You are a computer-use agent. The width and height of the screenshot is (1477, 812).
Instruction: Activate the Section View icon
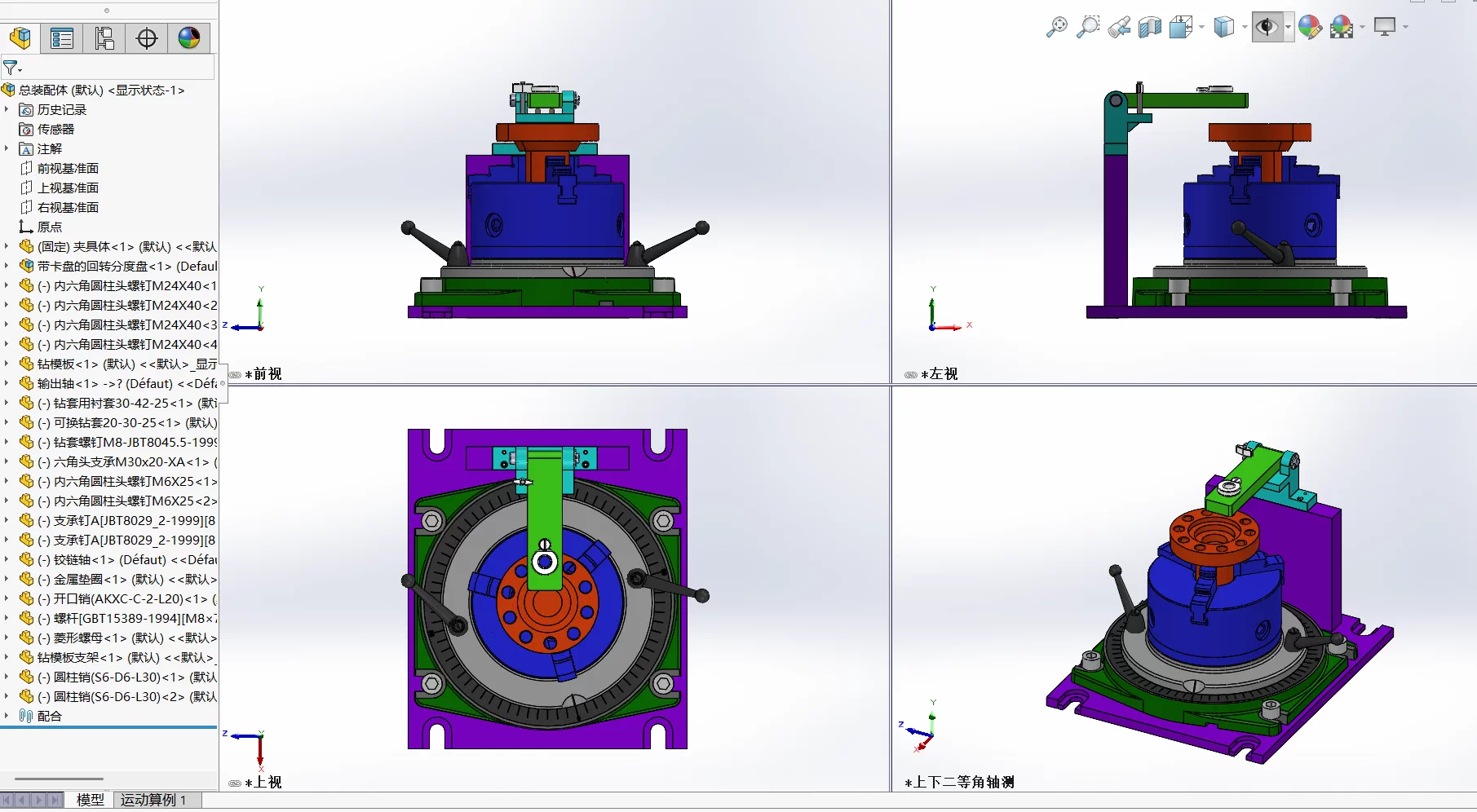(1150, 28)
